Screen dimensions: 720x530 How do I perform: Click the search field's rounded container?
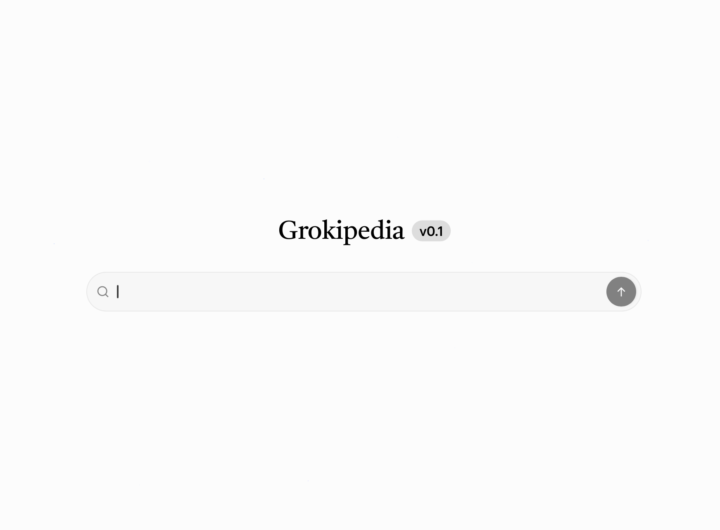click(364, 292)
